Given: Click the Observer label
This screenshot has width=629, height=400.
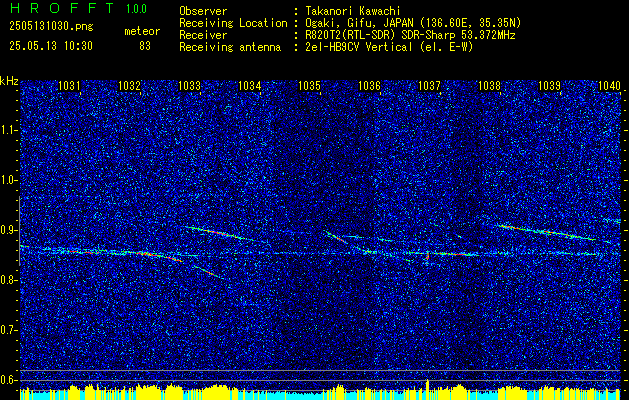Looking at the screenshot, I should click(x=203, y=11).
